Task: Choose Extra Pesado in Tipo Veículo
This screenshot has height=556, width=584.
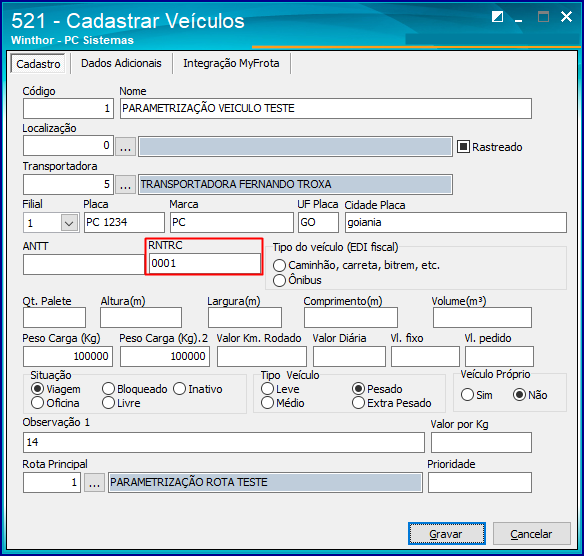Action: click(358, 403)
